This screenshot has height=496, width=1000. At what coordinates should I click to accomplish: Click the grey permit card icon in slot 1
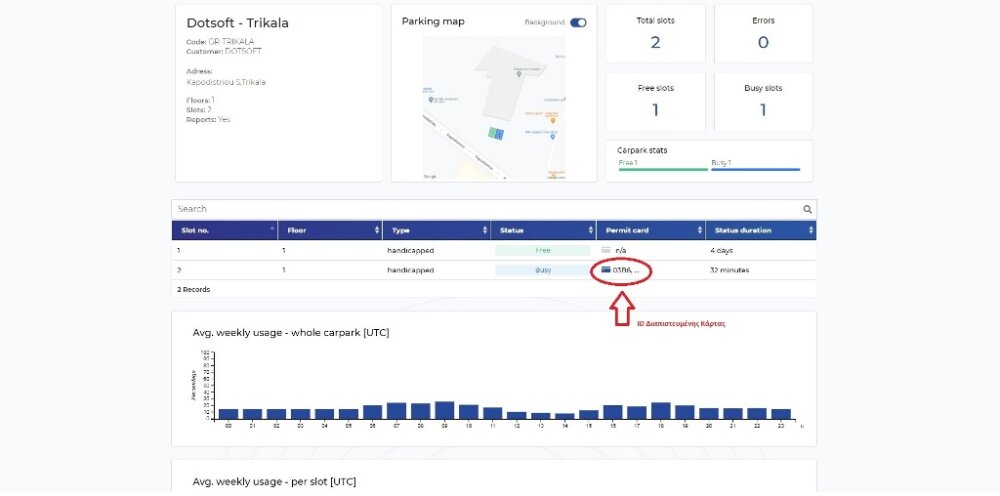(x=606, y=250)
